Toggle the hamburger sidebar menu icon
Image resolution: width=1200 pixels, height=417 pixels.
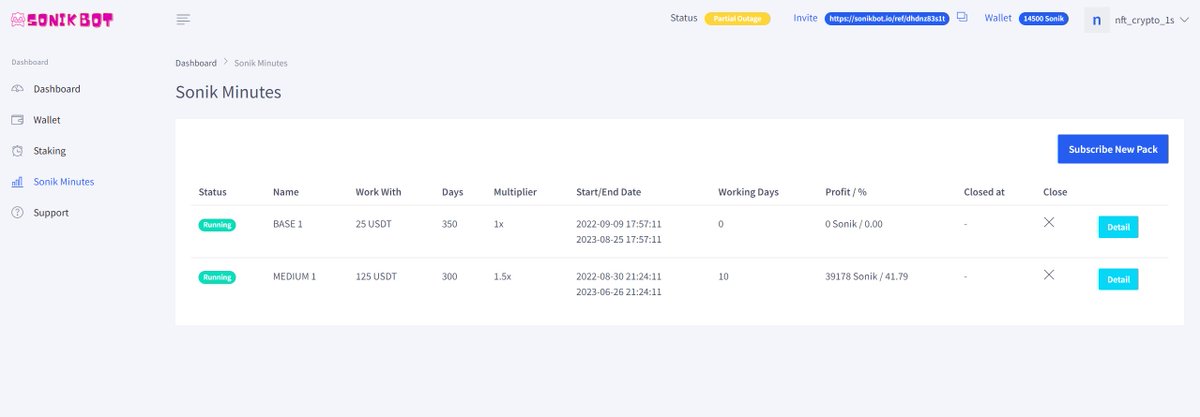[x=183, y=18]
